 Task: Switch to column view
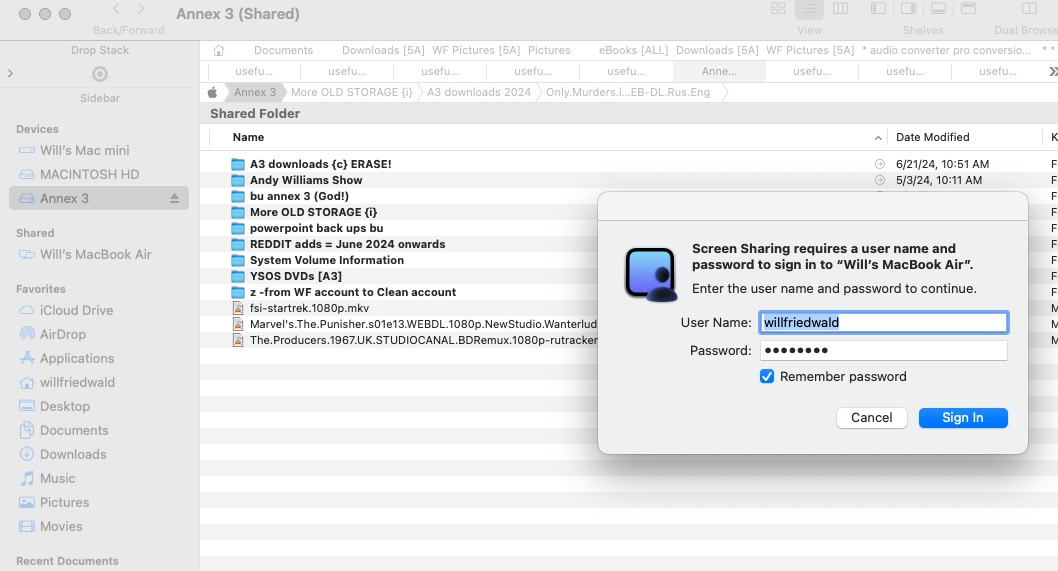click(x=840, y=9)
